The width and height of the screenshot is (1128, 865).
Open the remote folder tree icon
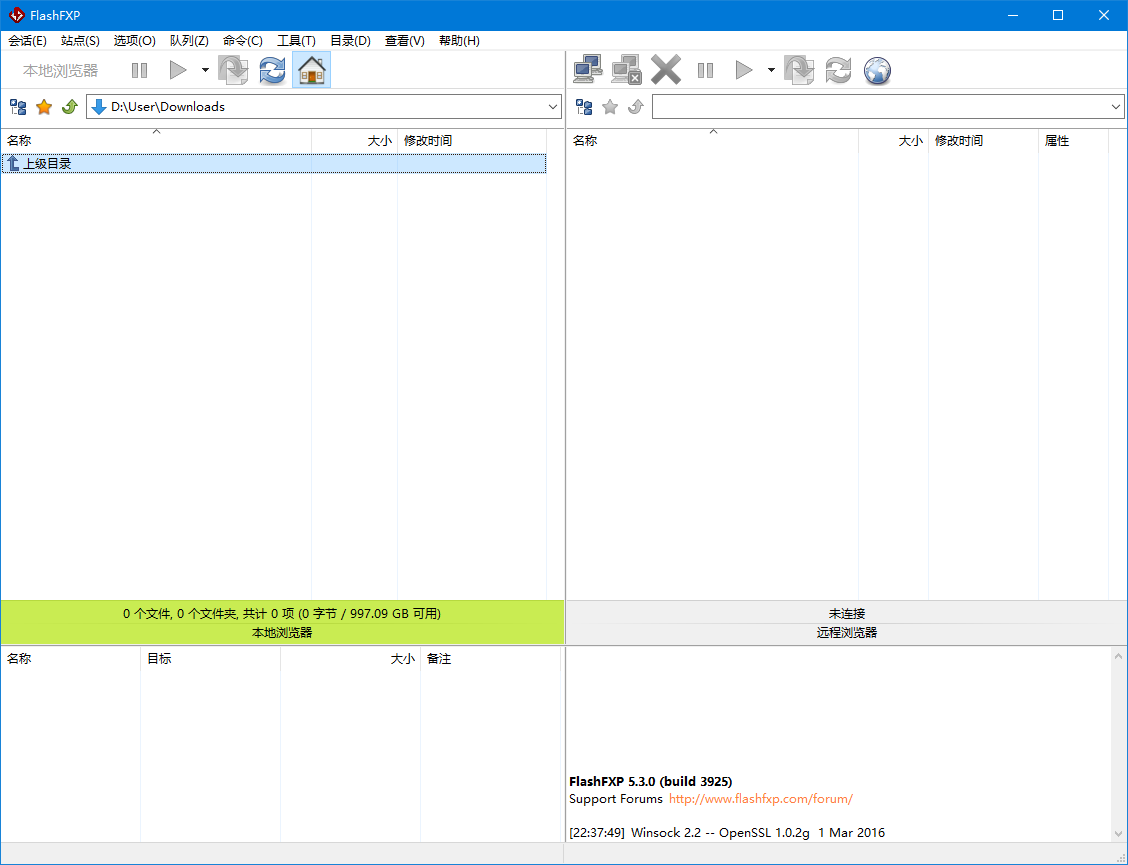pos(584,107)
